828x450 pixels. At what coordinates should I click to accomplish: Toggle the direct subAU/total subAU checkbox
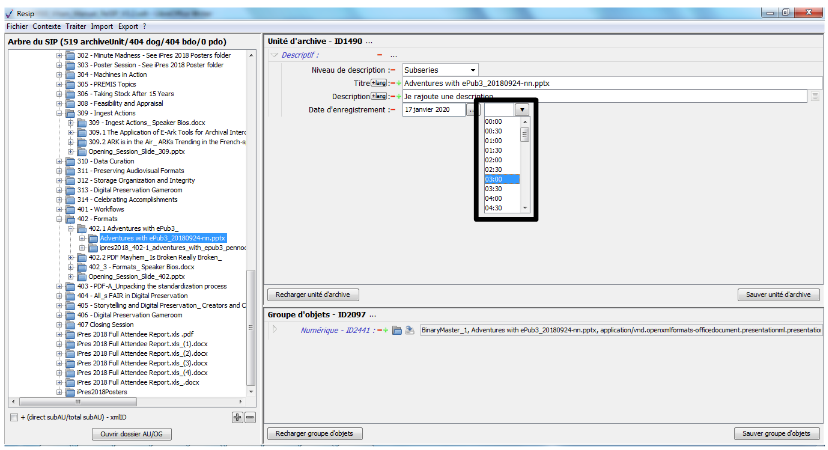point(13,416)
